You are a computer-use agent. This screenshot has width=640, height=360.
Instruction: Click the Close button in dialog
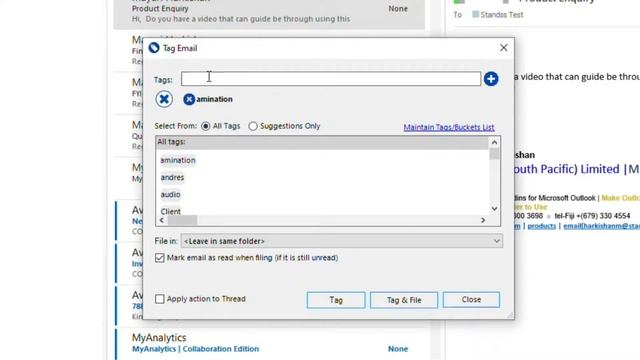click(x=471, y=300)
